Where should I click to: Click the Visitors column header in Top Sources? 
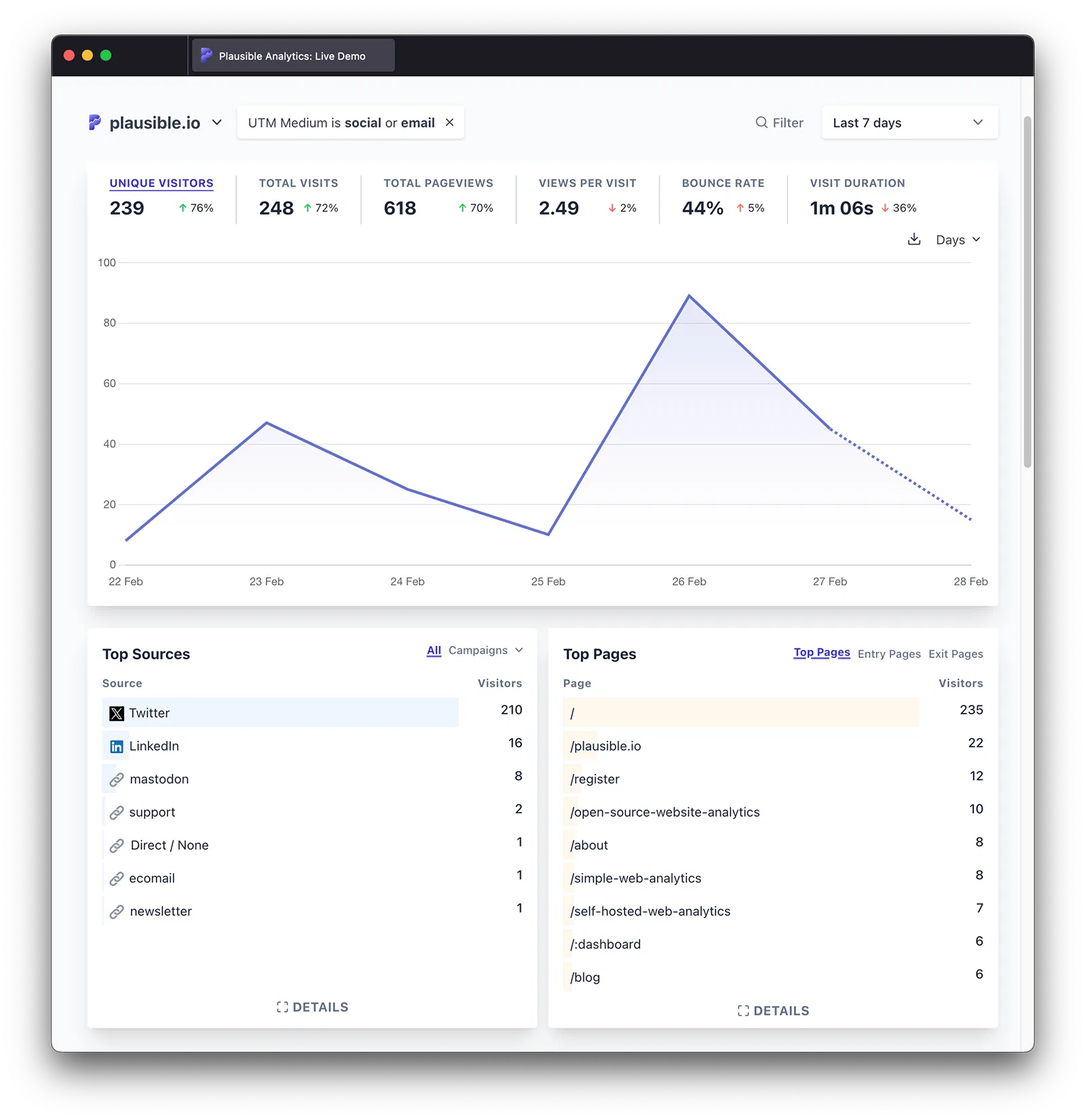pos(500,683)
